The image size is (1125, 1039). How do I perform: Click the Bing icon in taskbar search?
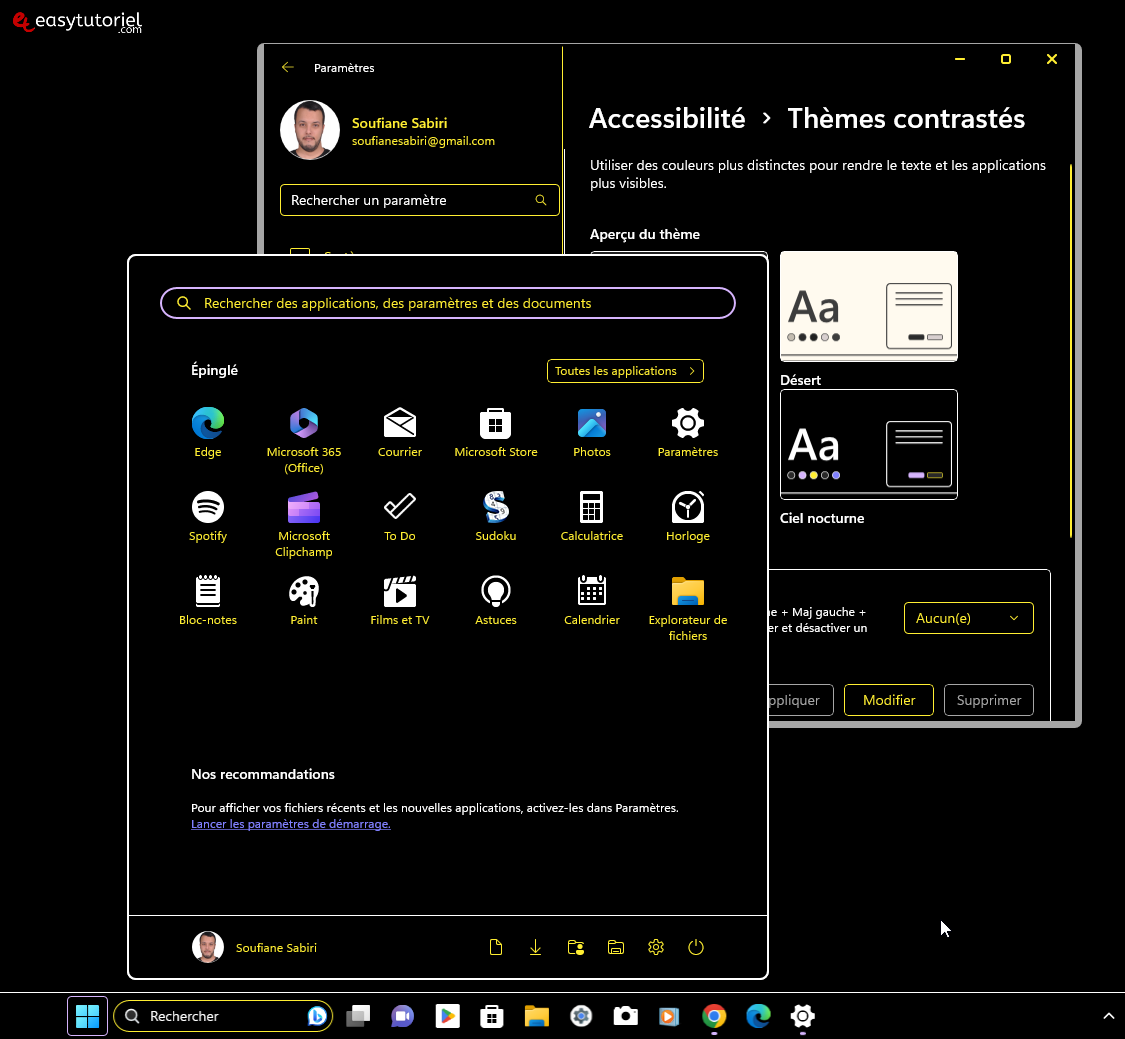(x=317, y=1015)
